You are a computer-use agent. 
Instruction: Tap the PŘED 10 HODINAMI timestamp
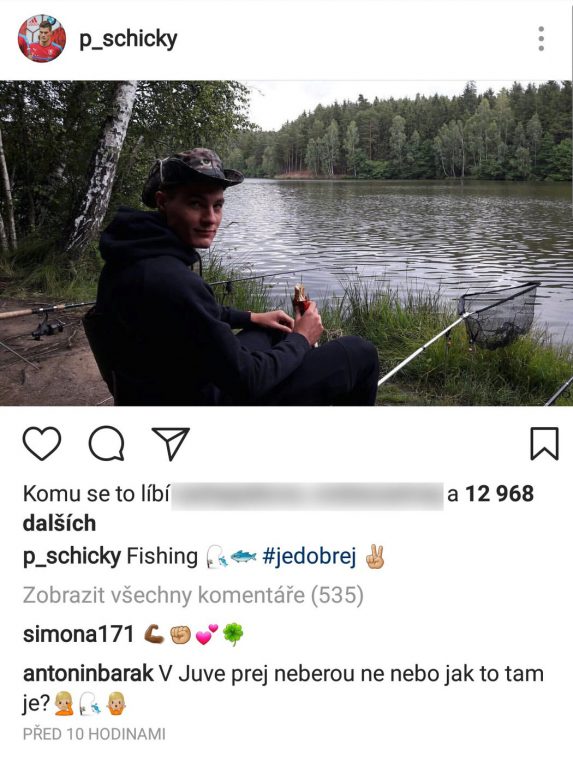coord(94,734)
